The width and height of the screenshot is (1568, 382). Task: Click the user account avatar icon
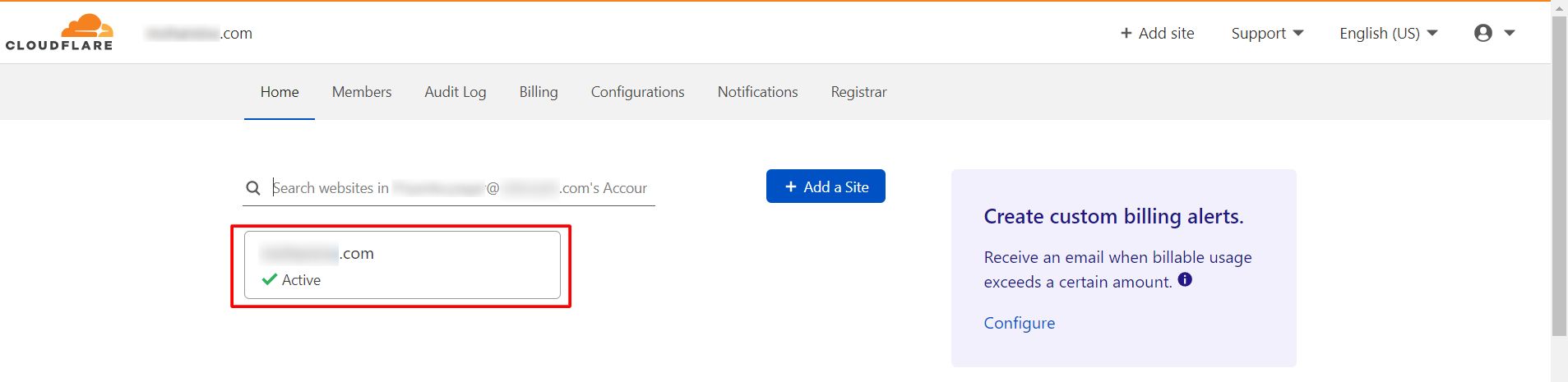tap(1482, 33)
